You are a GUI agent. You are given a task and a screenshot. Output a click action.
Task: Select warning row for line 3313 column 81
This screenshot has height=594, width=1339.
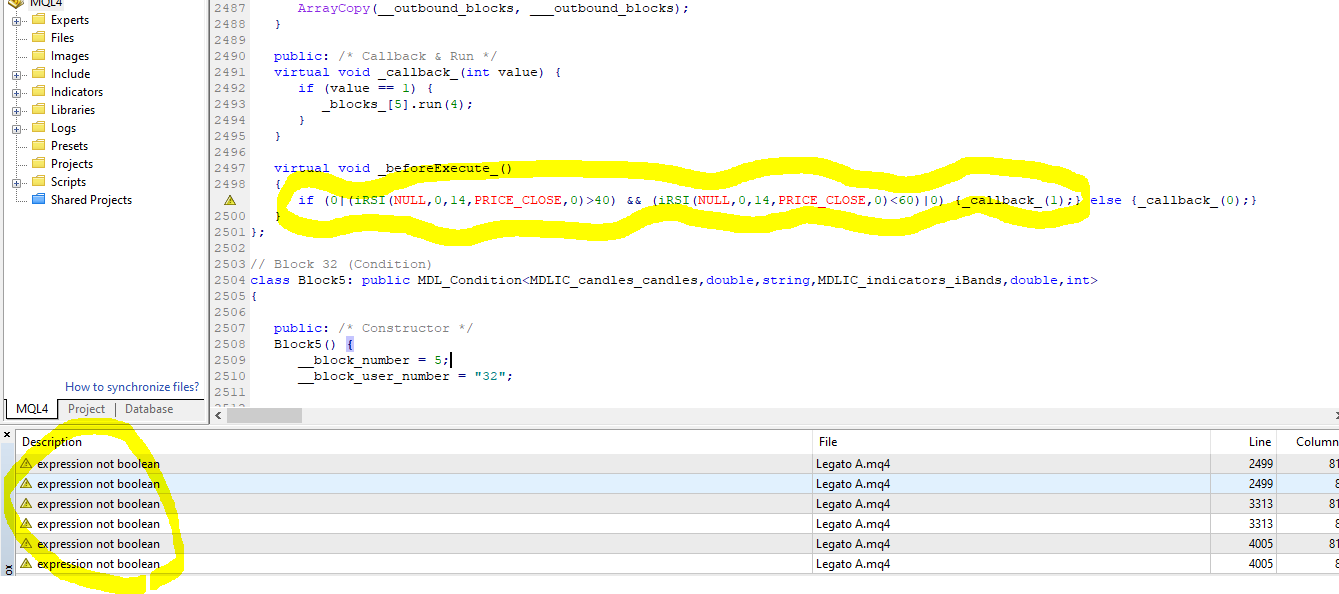677,504
